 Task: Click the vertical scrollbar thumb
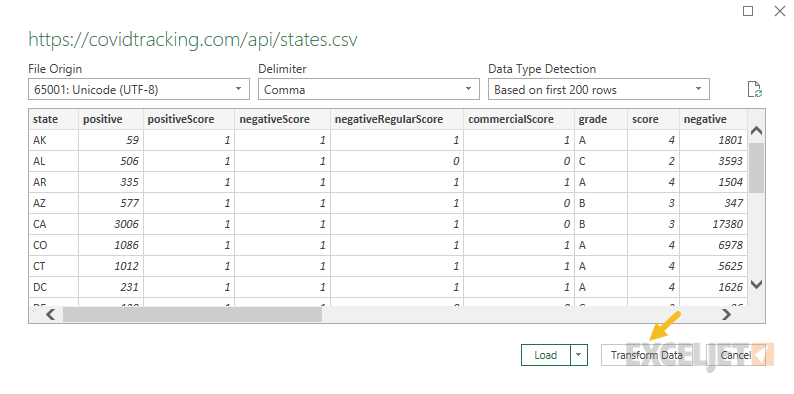point(756,168)
